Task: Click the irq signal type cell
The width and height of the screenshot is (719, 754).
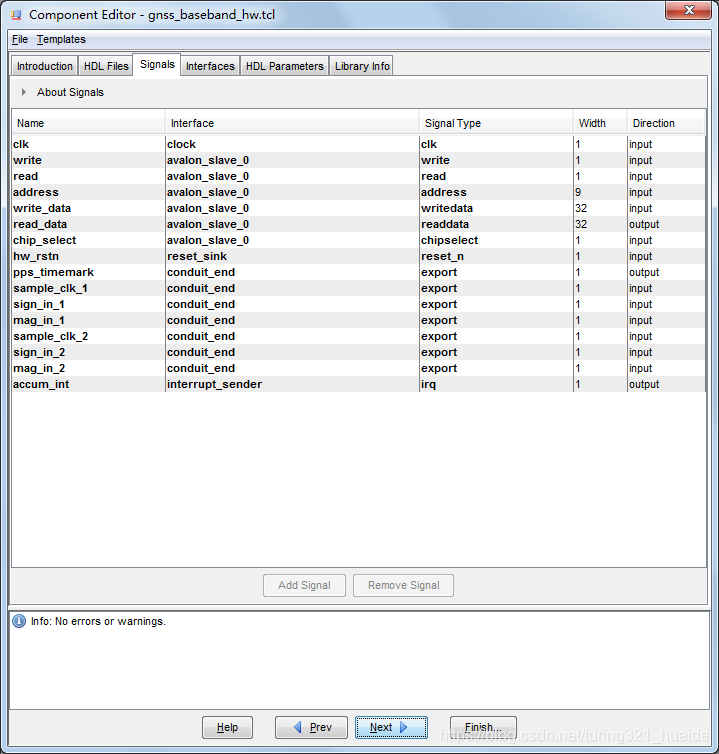Action: [x=496, y=384]
